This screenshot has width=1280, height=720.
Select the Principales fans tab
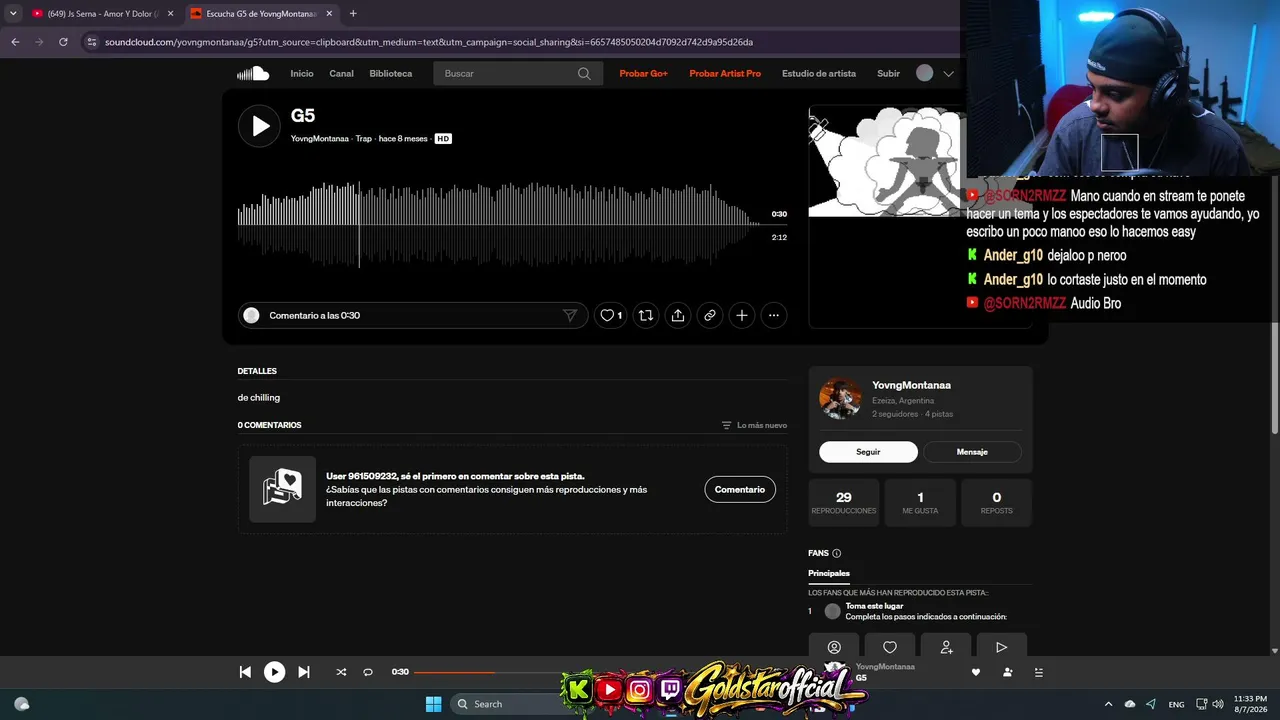829,574
